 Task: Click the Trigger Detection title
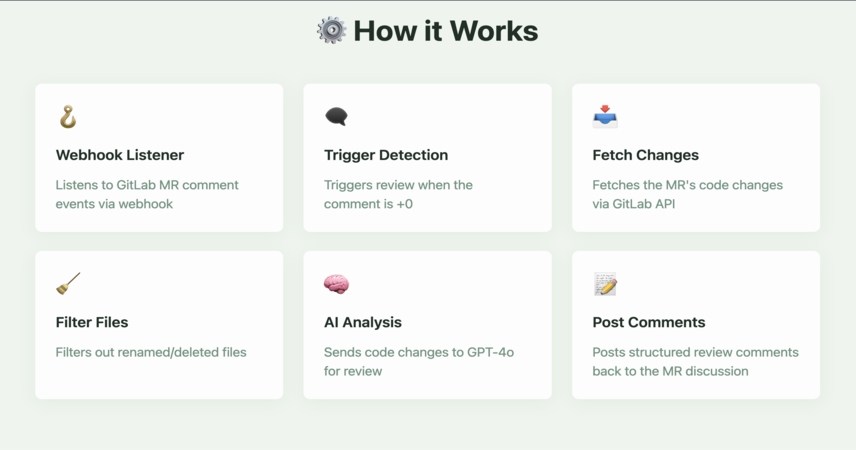(386, 155)
